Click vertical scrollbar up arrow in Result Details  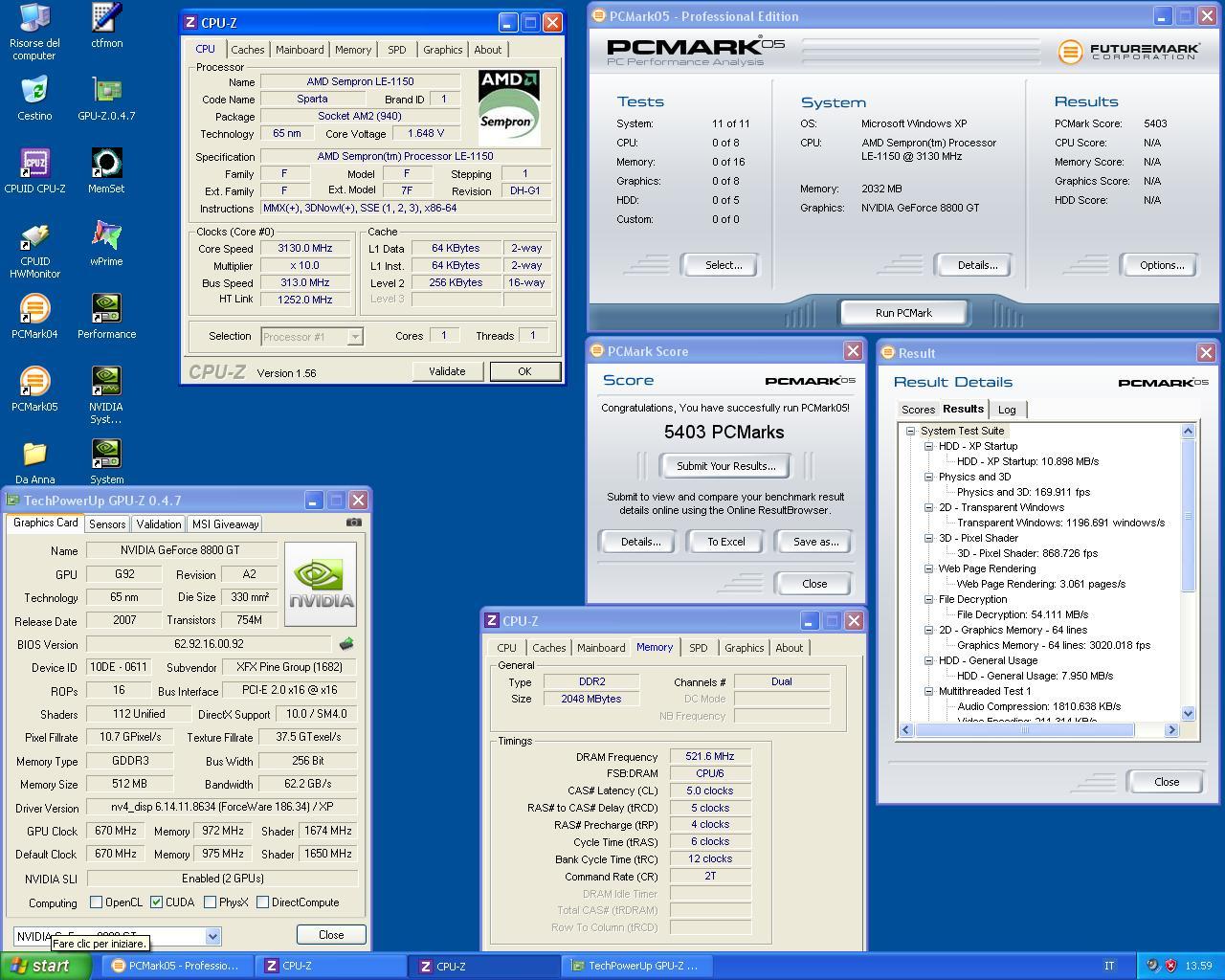tap(1189, 431)
